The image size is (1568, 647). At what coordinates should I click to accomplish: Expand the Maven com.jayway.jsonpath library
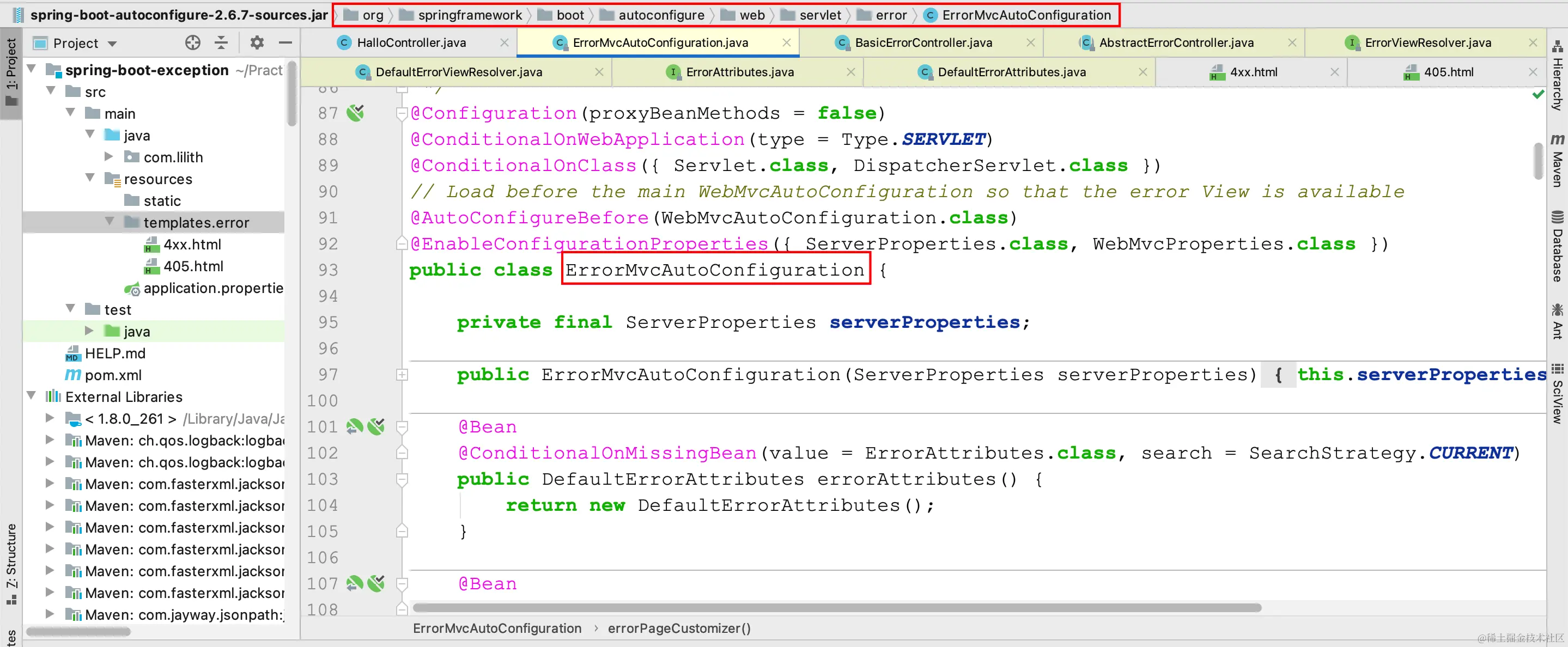coord(51,614)
